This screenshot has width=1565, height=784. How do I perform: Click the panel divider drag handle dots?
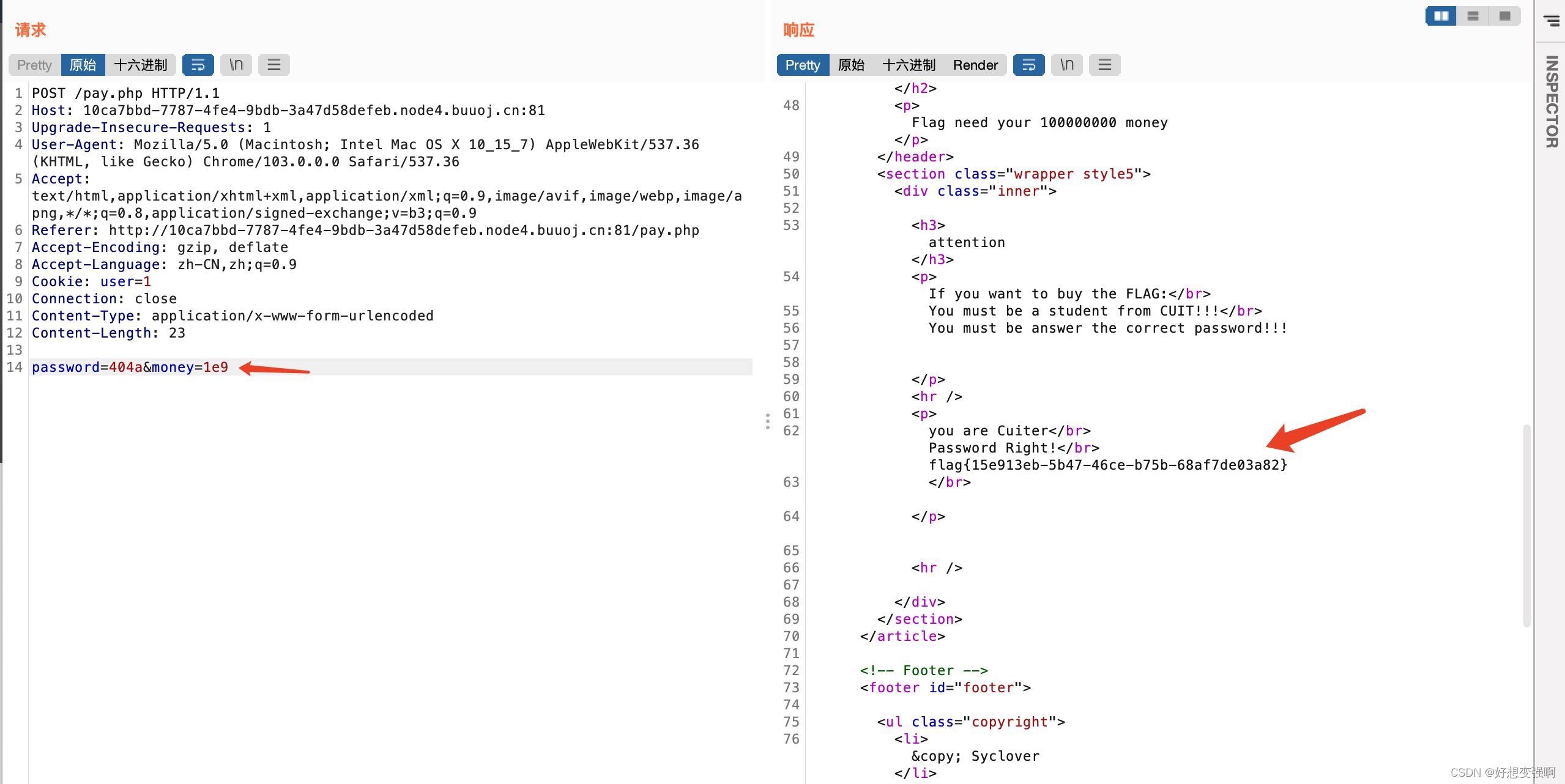[767, 421]
